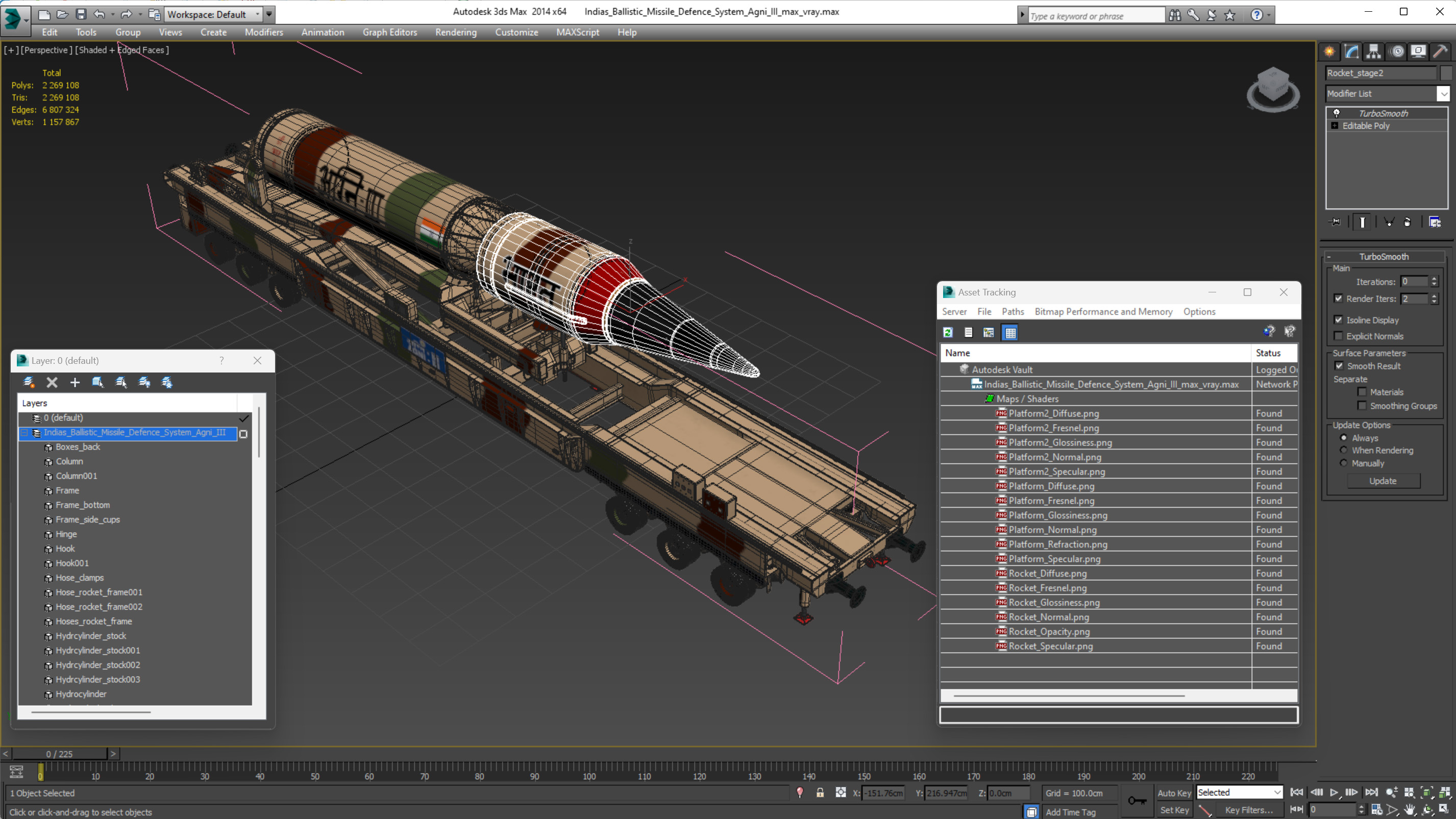
Task: Click the Open Mini Curve Editor icon at timeline left
Action: coord(16,772)
